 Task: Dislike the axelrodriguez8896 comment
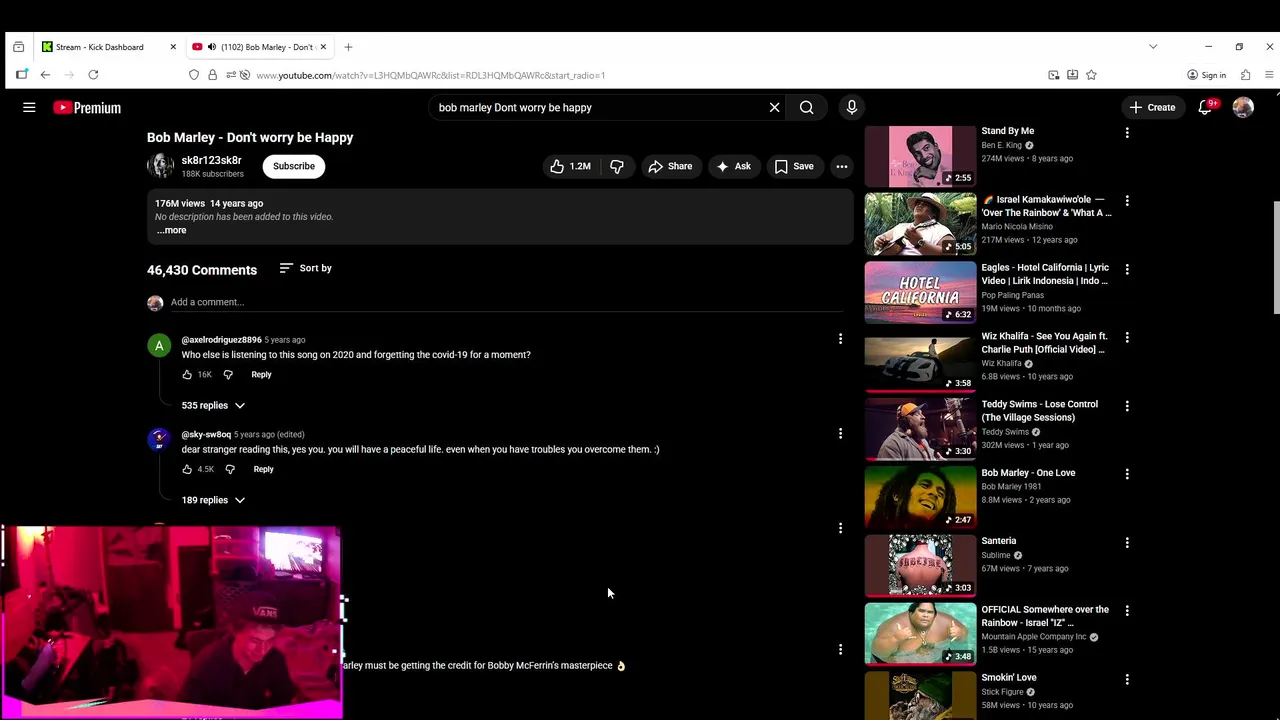(228, 375)
